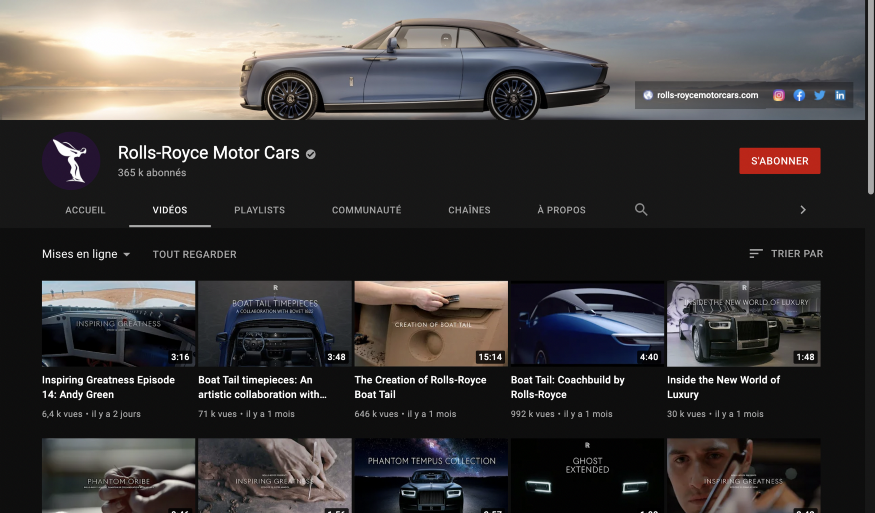Open the TRIER PAR sort menu
875x513 pixels.
[x=786, y=254]
